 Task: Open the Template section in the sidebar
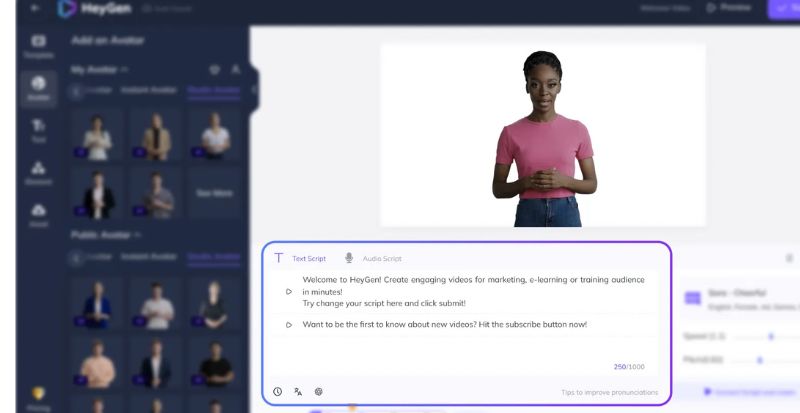pos(39,45)
